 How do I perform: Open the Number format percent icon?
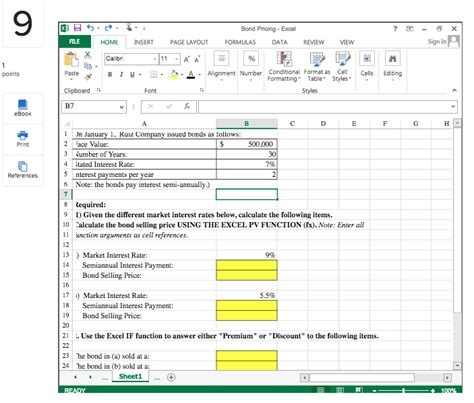[251, 58]
